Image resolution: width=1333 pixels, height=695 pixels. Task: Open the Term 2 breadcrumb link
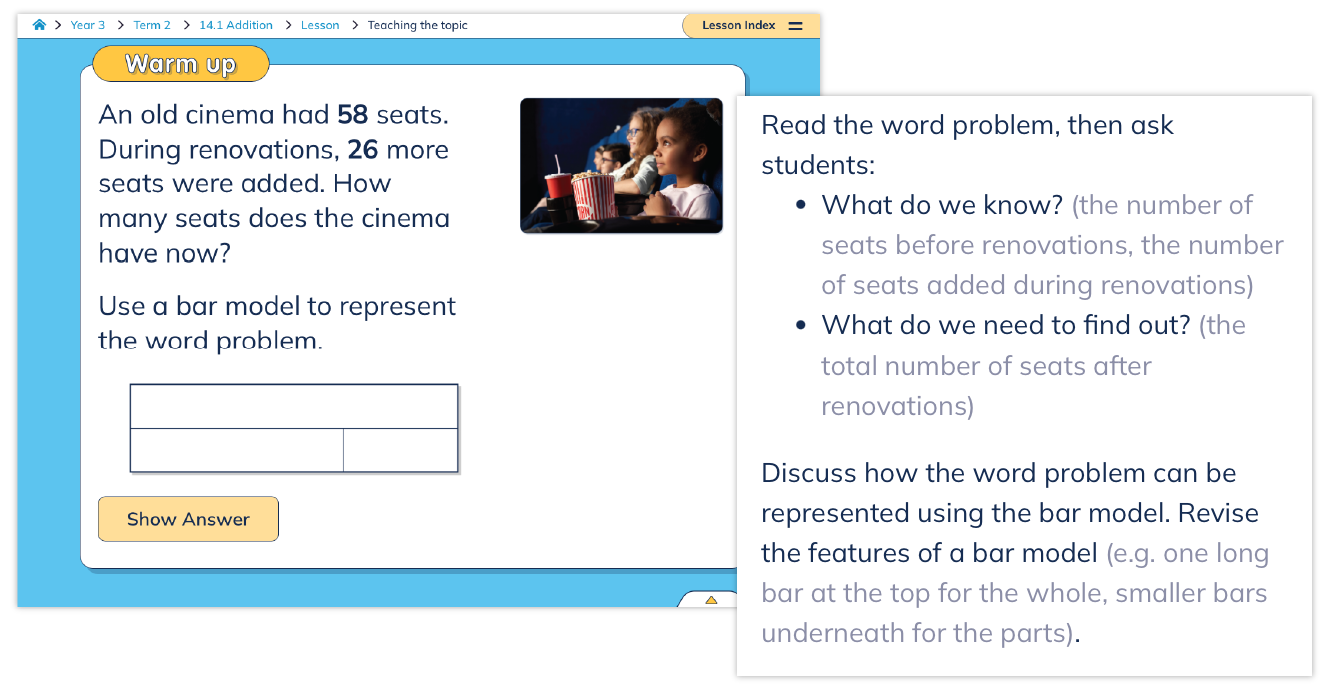tap(152, 25)
